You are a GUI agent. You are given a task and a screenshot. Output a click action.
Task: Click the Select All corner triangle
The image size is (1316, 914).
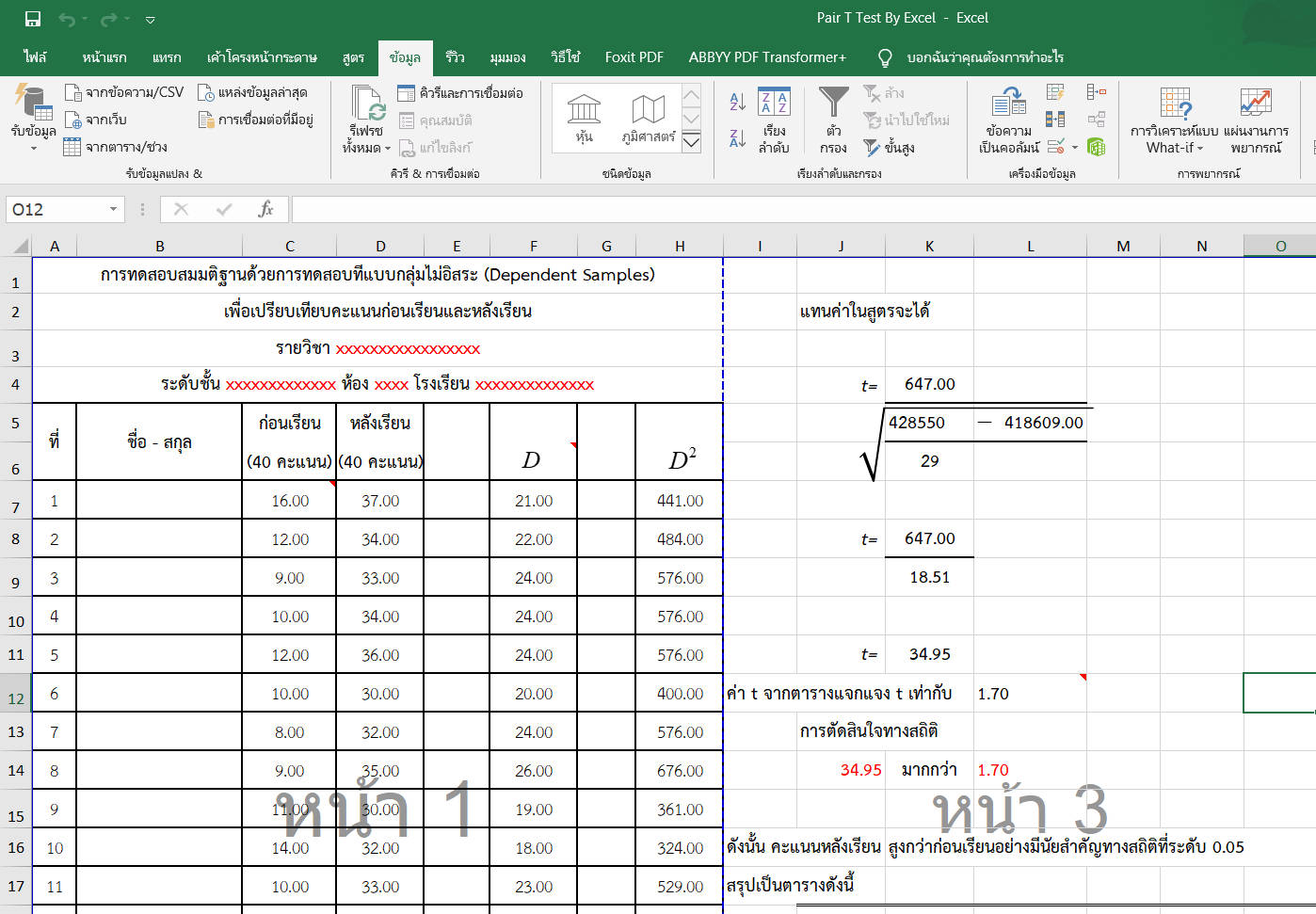pos(18,247)
